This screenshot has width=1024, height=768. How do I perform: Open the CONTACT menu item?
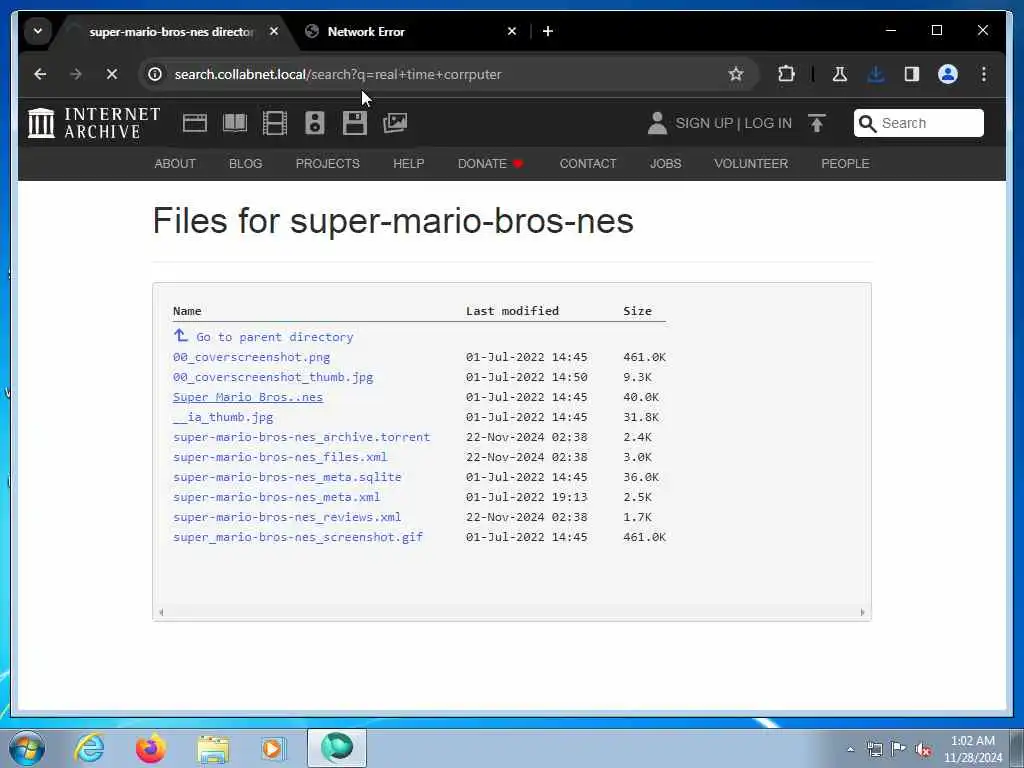click(x=588, y=164)
